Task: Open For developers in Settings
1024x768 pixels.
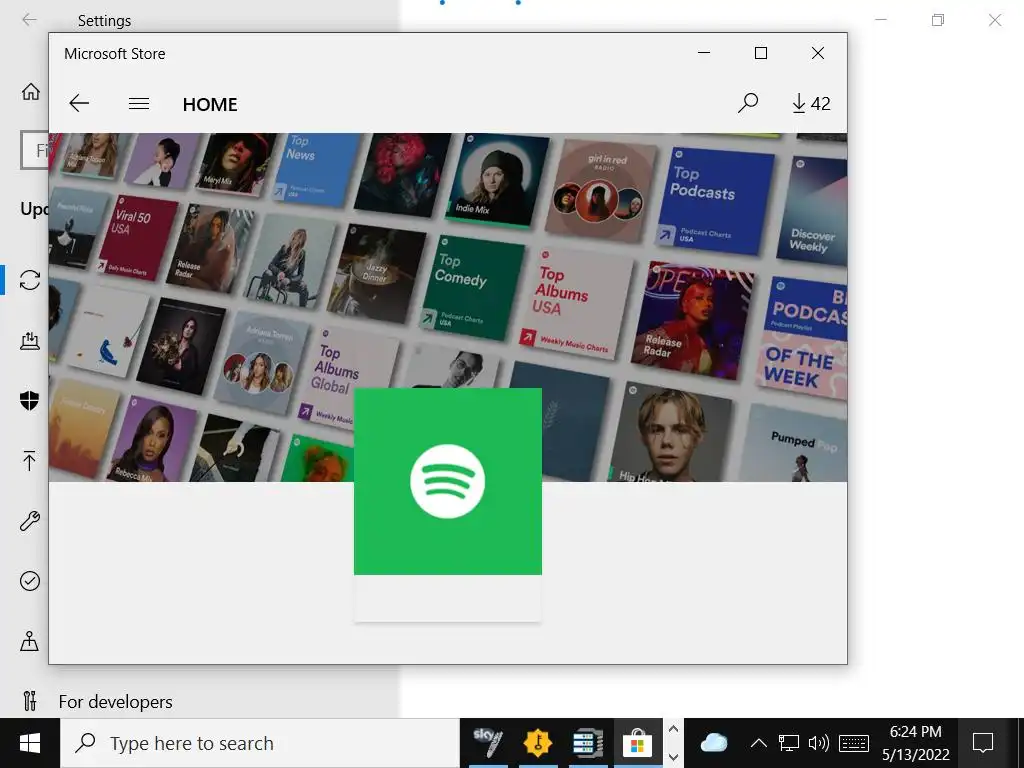Action: point(116,701)
